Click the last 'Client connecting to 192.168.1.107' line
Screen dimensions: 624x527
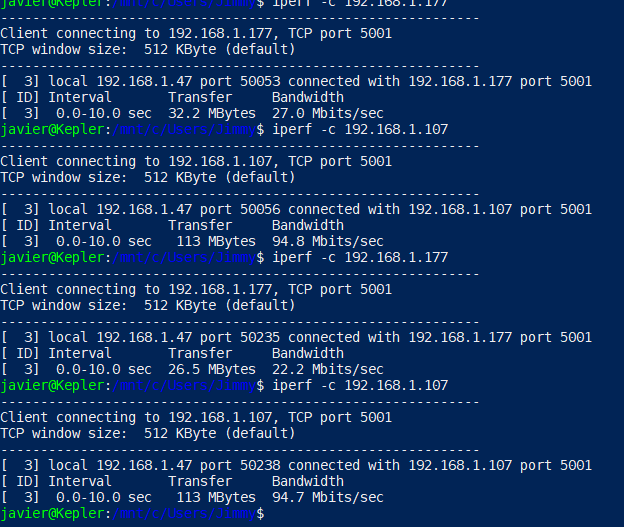coord(195,418)
